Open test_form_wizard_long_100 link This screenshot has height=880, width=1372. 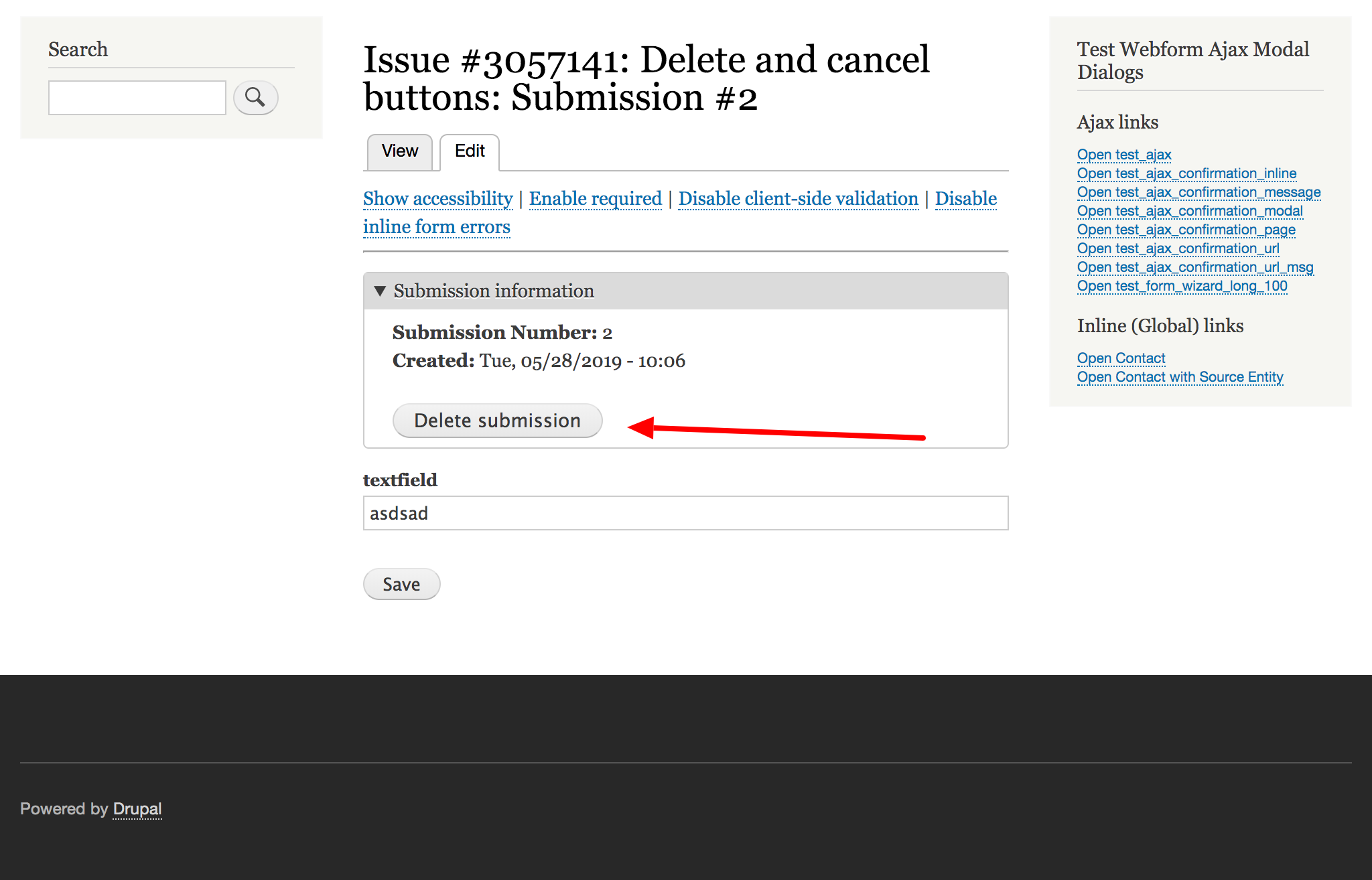1182,286
